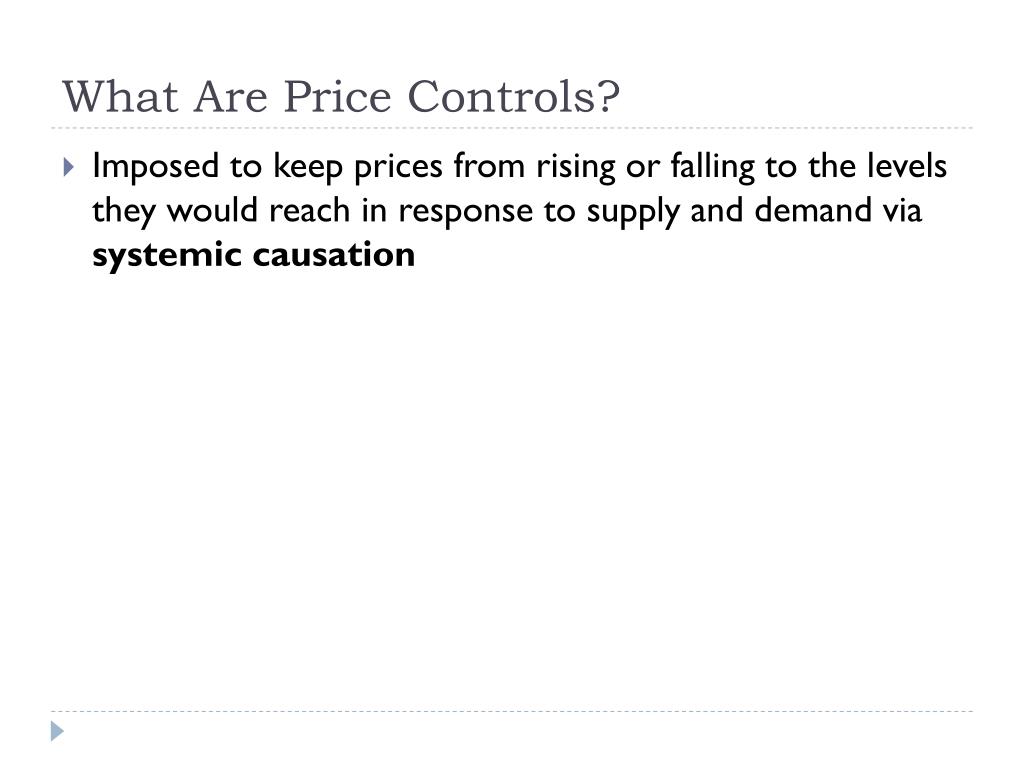Viewport: 1024px width, 768px height.
Task: Select the bold text "systemic causation"
Action: click(x=253, y=255)
